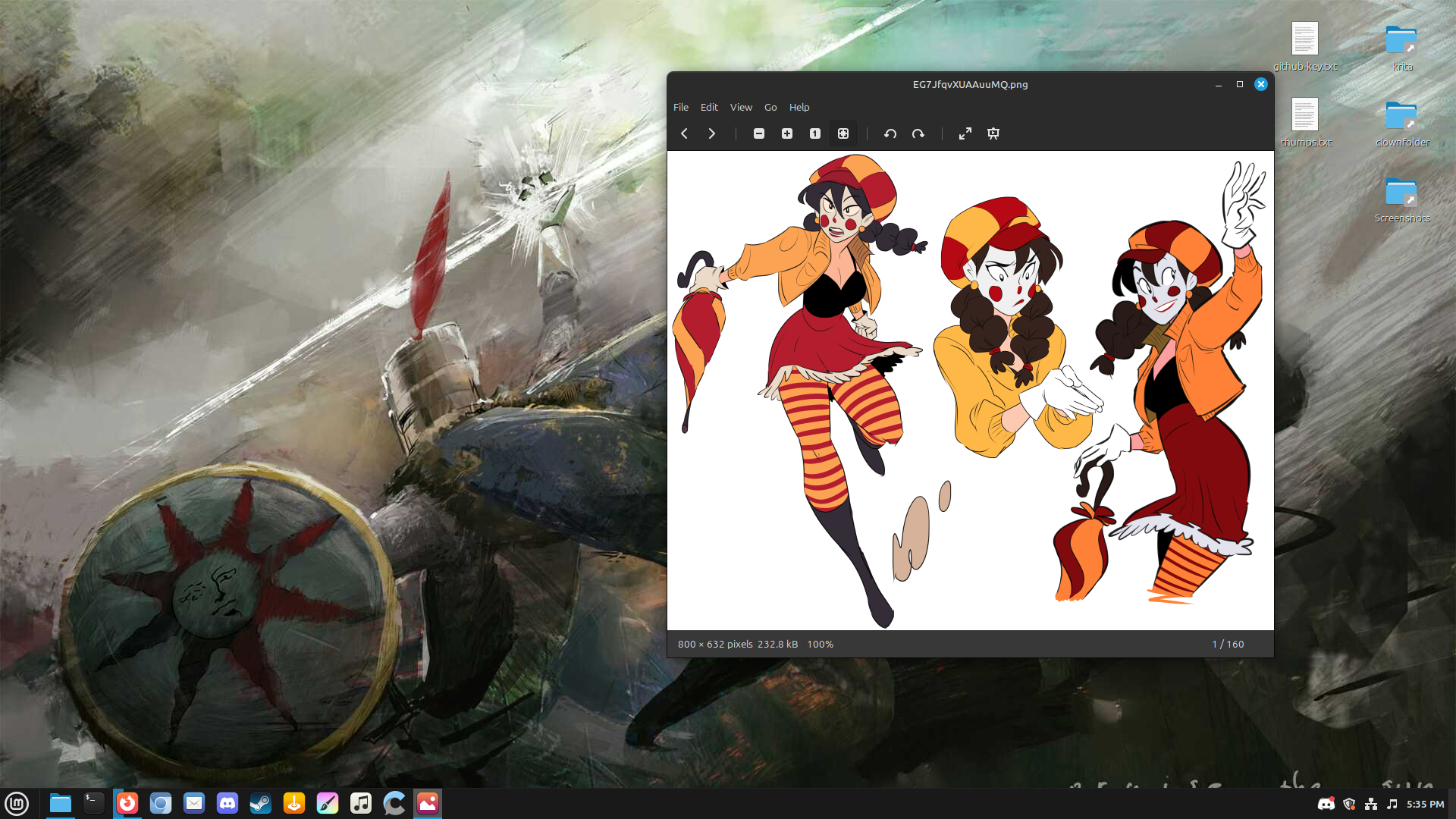Click the 100% zoom status text
This screenshot has height=819, width=1456.
coord(820,644)
